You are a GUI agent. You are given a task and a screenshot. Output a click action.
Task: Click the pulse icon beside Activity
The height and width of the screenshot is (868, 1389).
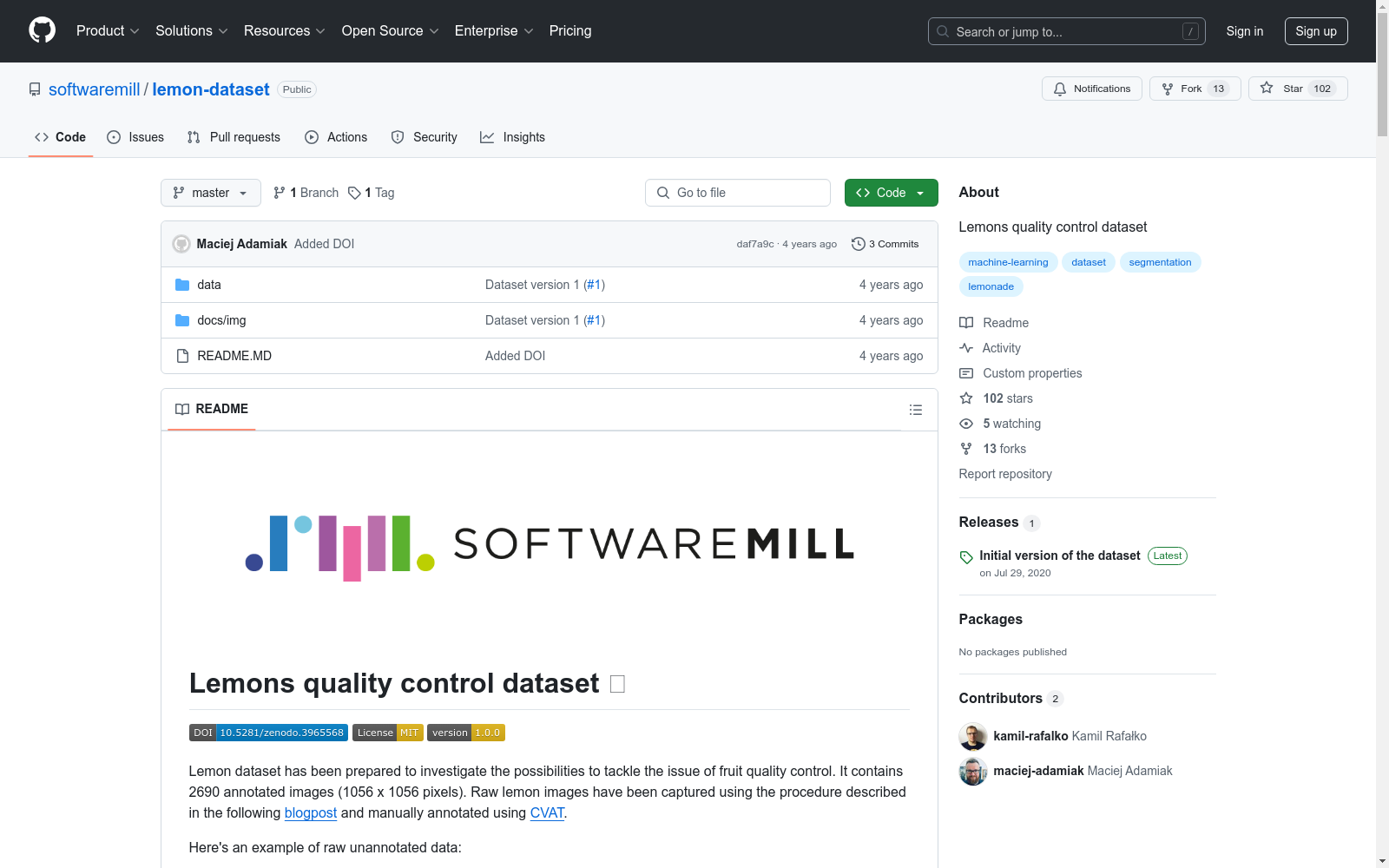click(x=966, y=348)
